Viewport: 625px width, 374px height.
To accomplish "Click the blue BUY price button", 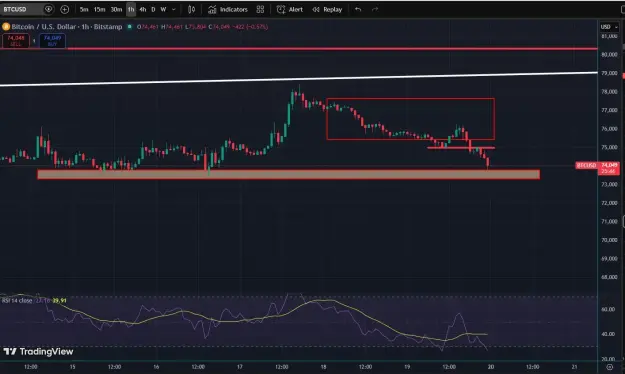I will (52, 41).
